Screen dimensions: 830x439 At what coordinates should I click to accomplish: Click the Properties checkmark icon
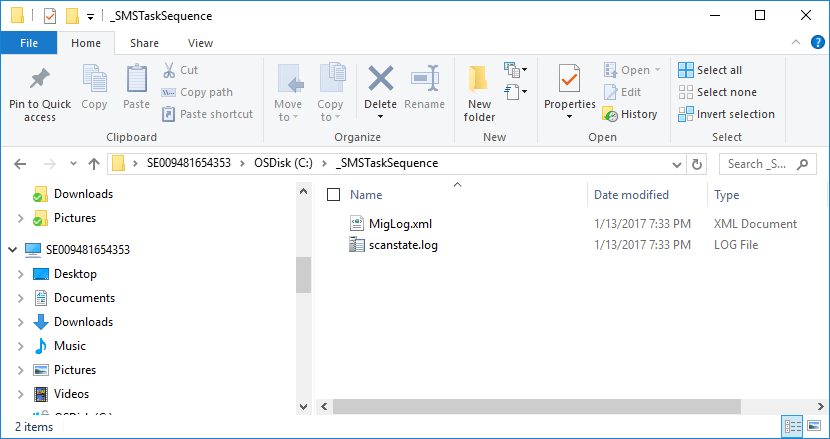[569, 79]
